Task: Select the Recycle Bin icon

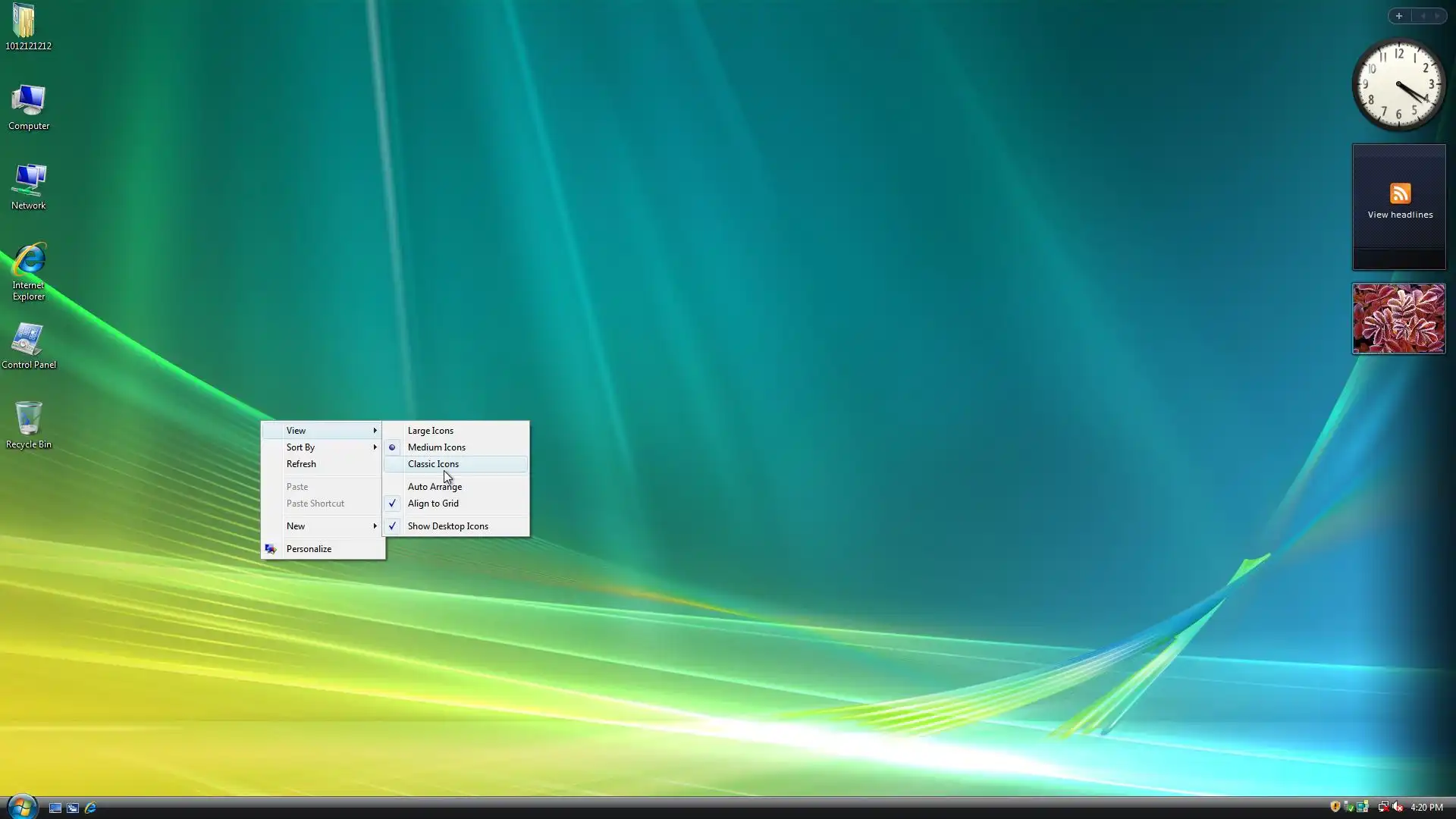Action: 29,425
